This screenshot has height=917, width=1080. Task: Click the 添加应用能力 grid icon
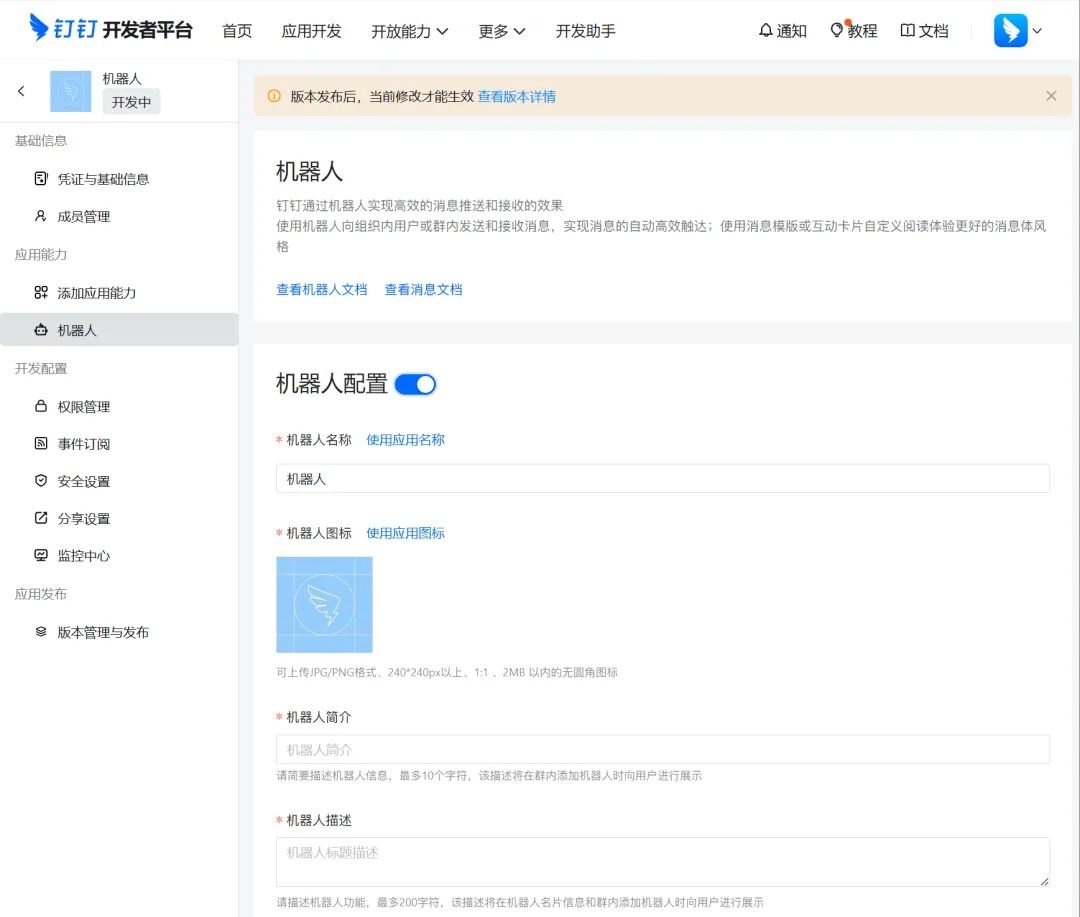coord(41,292)
